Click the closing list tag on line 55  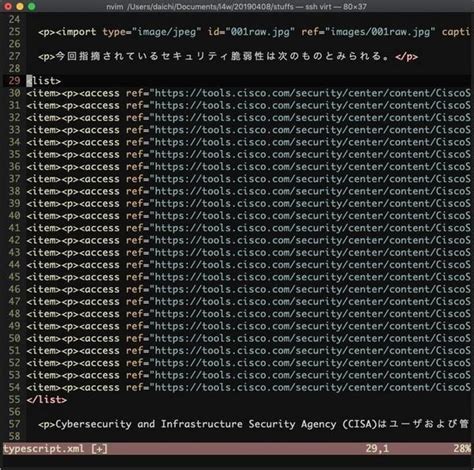pyautogui.click(x=47, y=400)
